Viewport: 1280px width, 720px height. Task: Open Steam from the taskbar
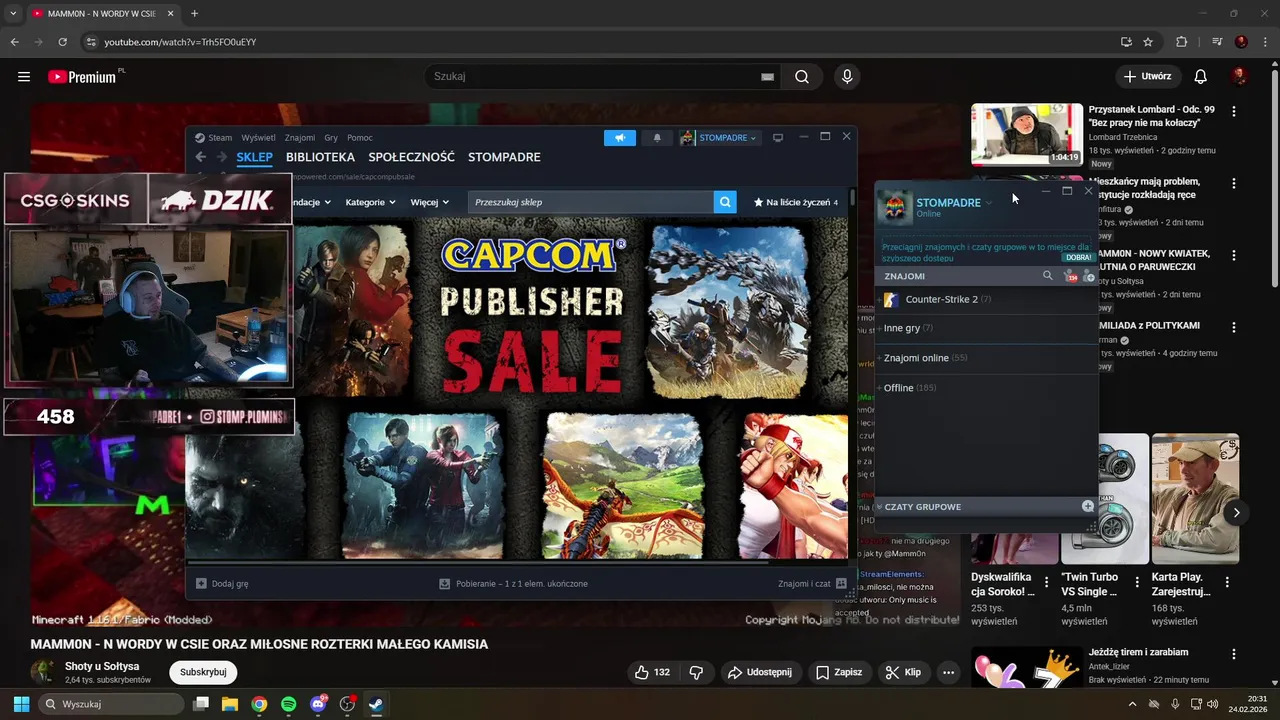tap(376, 704)
